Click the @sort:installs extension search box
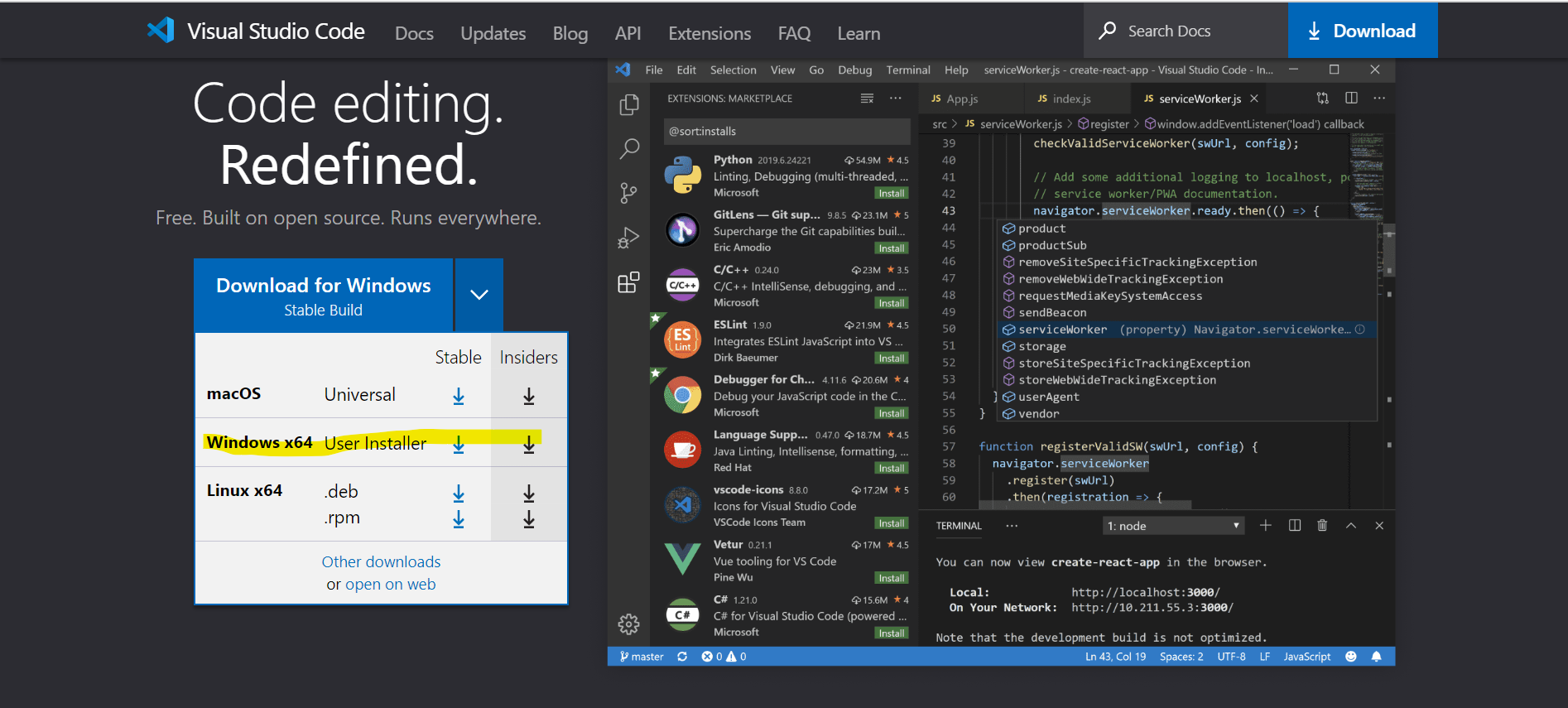1568x708 pixels. point(786,131)
